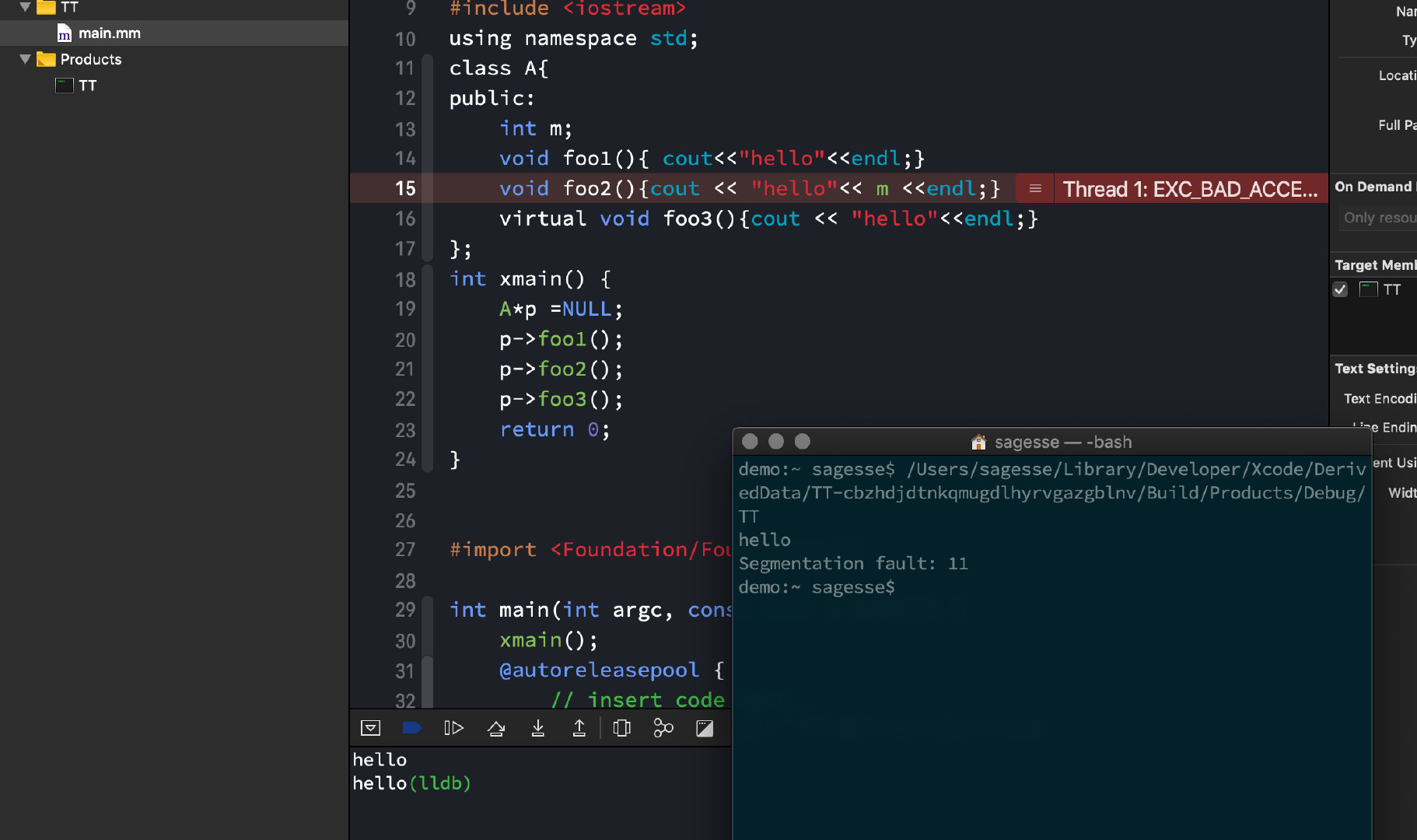Click the @autoreleasepool line
Viewport: 1417px width, 840px height.
pyautogui.click(x=611, y=670)
